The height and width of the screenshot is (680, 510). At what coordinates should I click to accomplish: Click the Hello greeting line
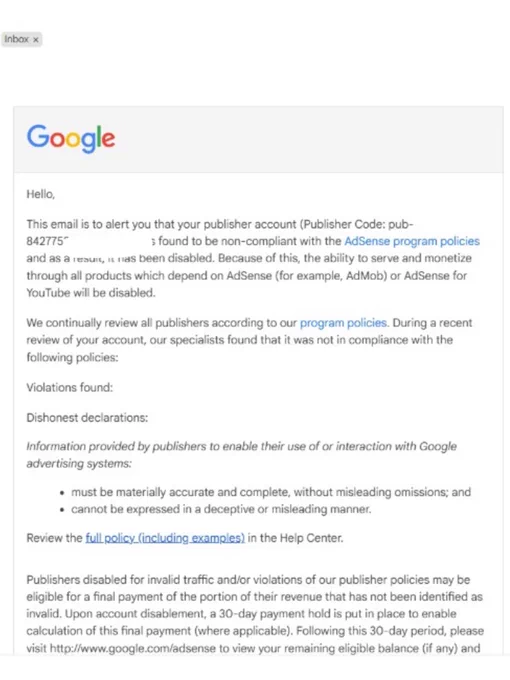[41, 194]
